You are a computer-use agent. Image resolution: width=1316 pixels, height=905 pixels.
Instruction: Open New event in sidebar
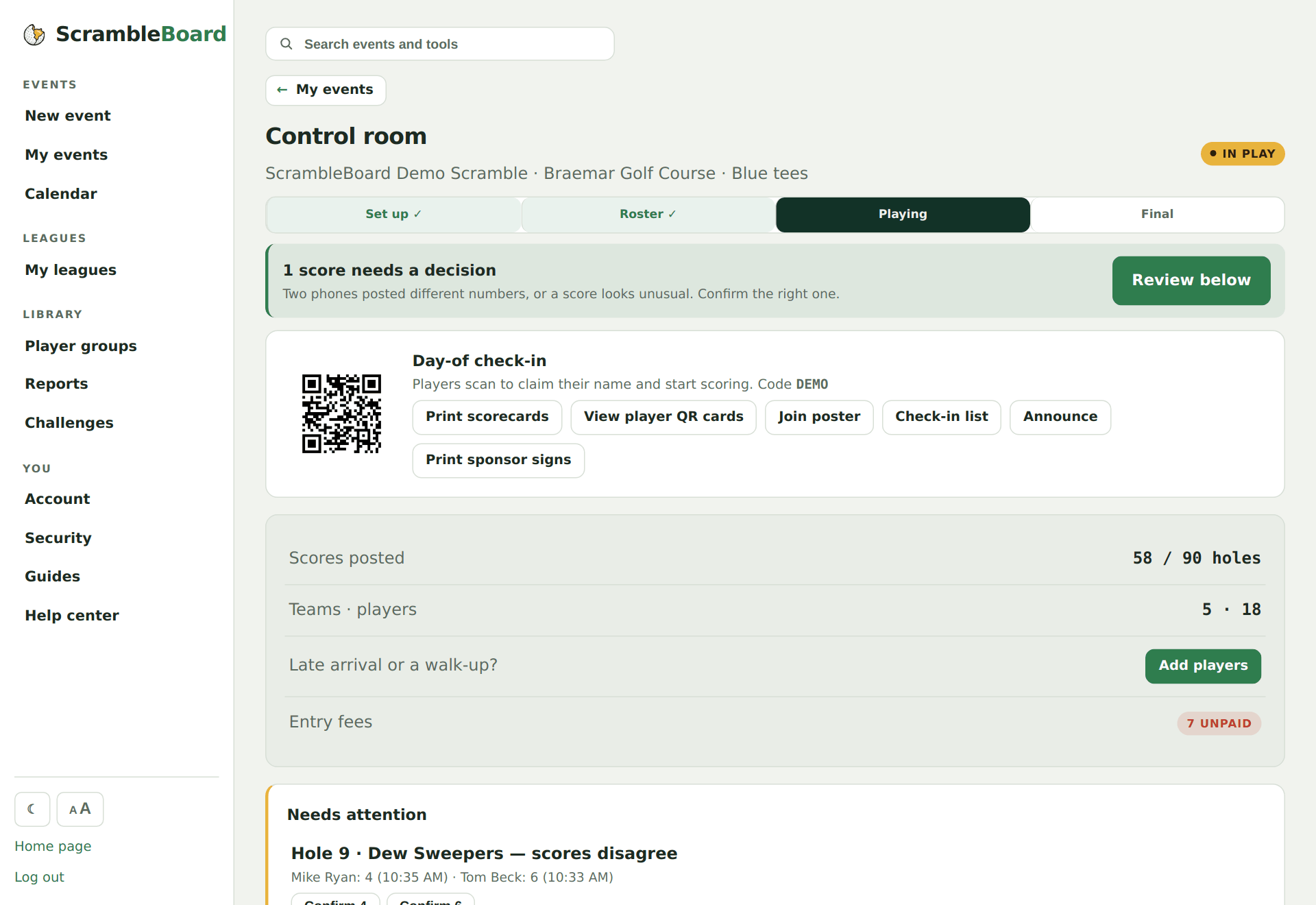[68, 116]
